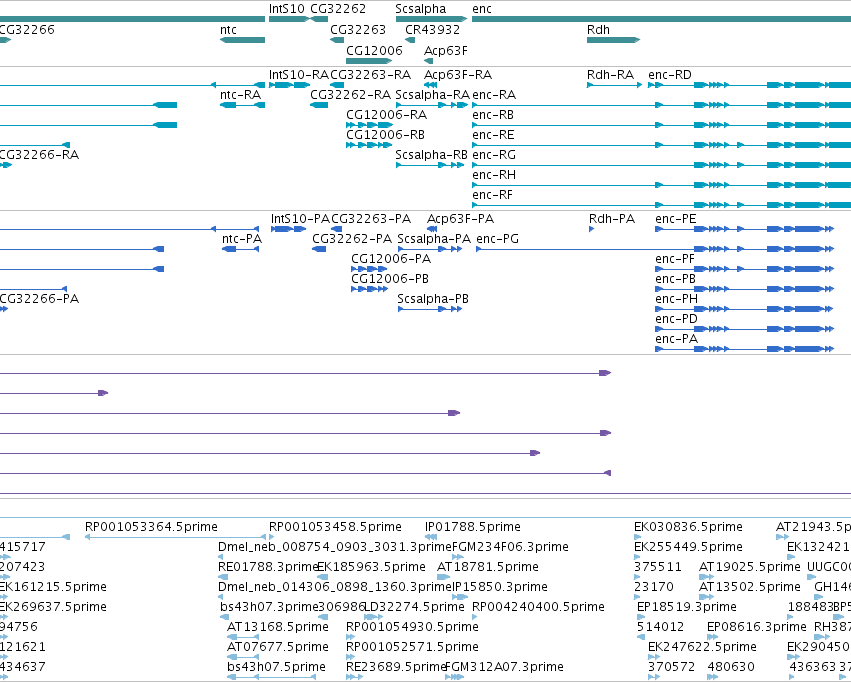The height and width of the screenshot is (682, 851).
Task: Select the enc-PF protein label
Action: point(675,259)
